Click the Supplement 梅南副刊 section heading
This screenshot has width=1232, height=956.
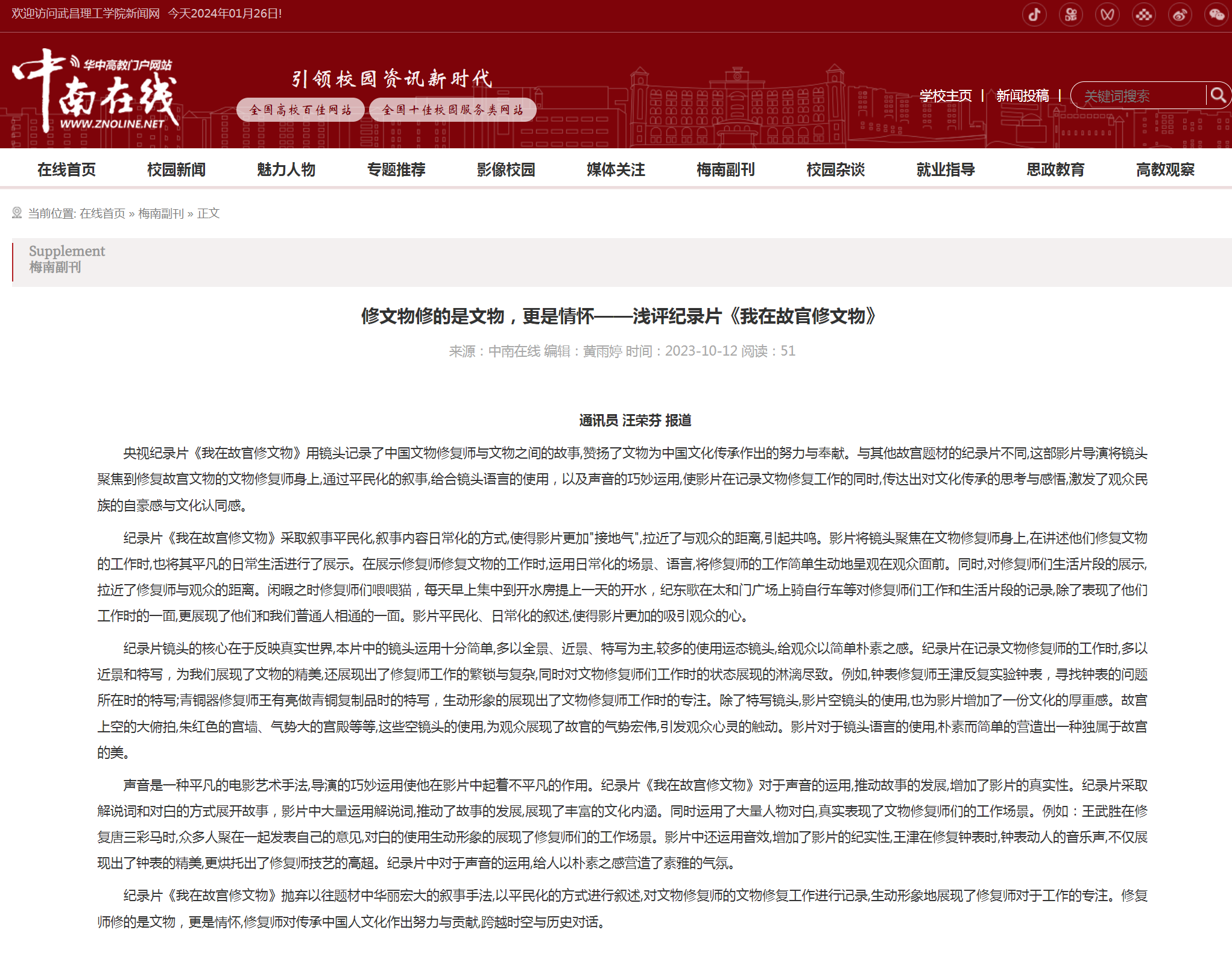67,259
